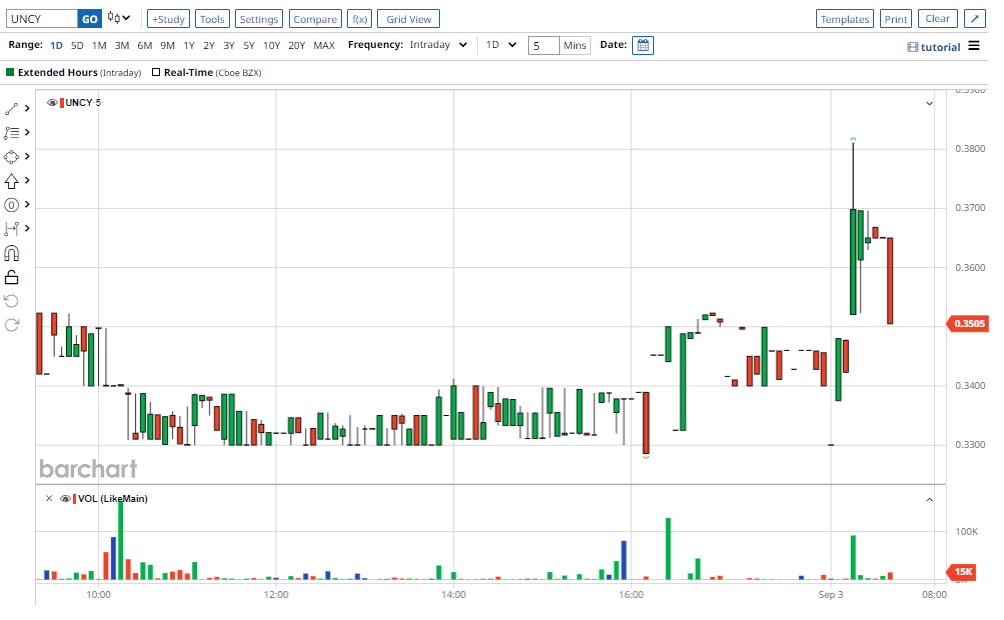This screenshot has height=620, width=1004.
Task: Click the red UNCY series color swatch
Action: pyautogui.click(x=61, y=102)
